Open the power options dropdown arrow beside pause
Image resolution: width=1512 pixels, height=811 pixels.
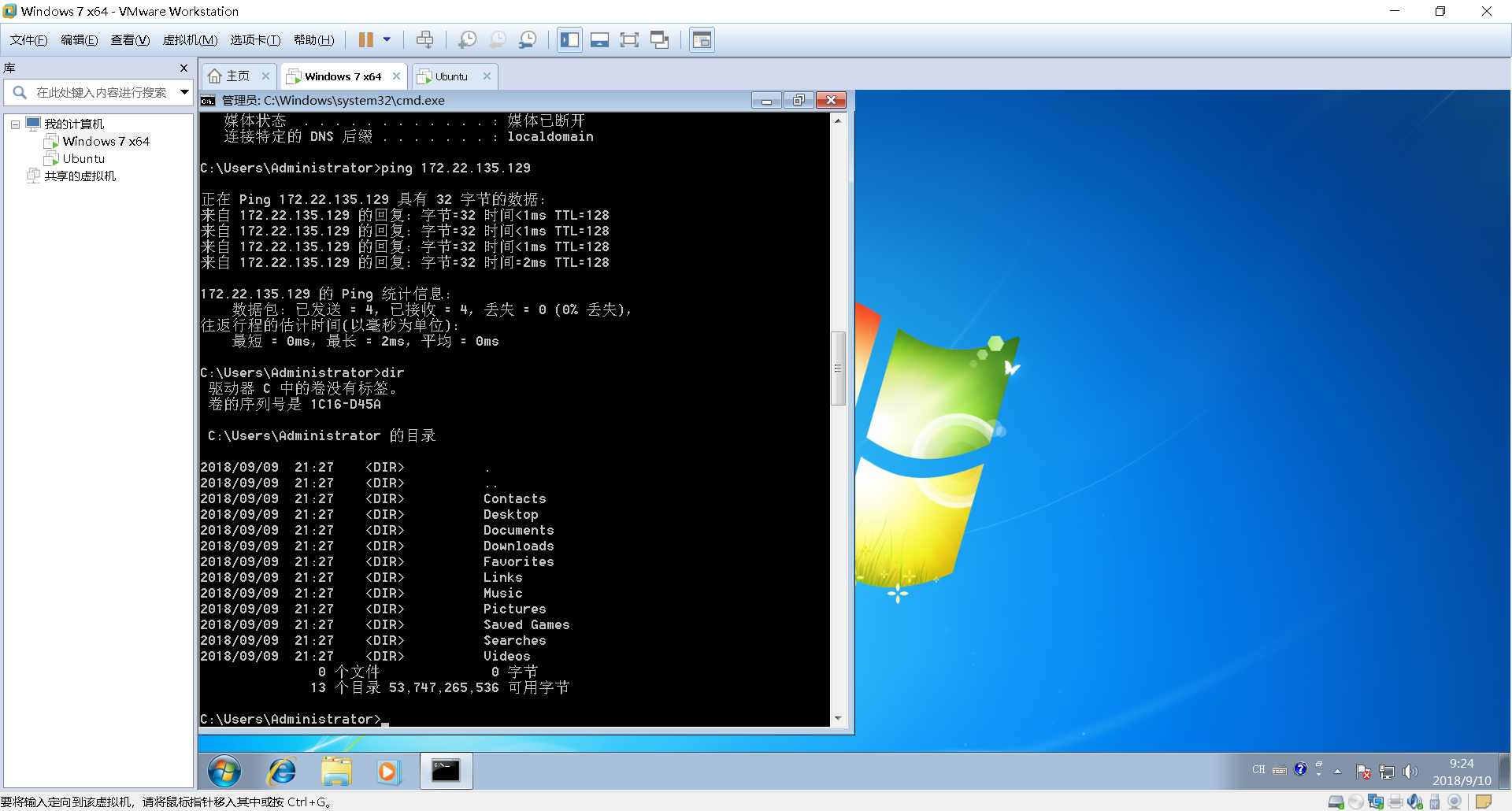coord(387,39)
